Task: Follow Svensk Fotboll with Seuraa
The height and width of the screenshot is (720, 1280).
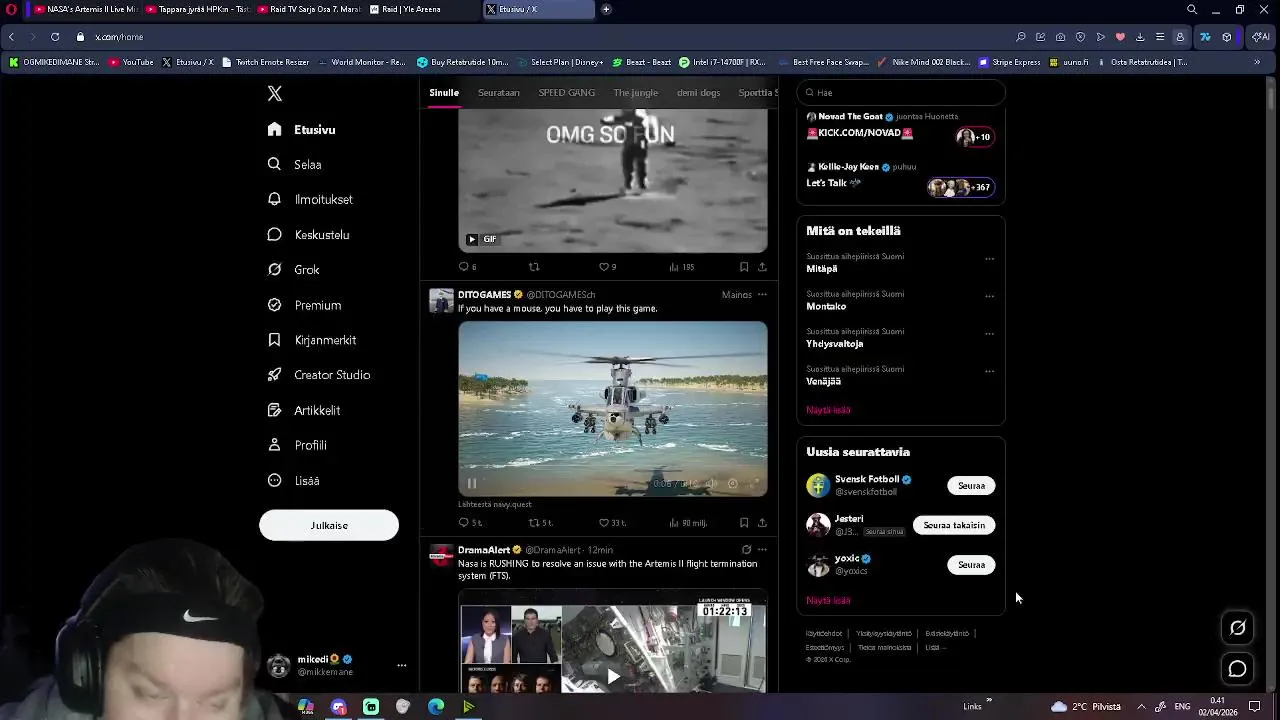Action: click(971, 486)
